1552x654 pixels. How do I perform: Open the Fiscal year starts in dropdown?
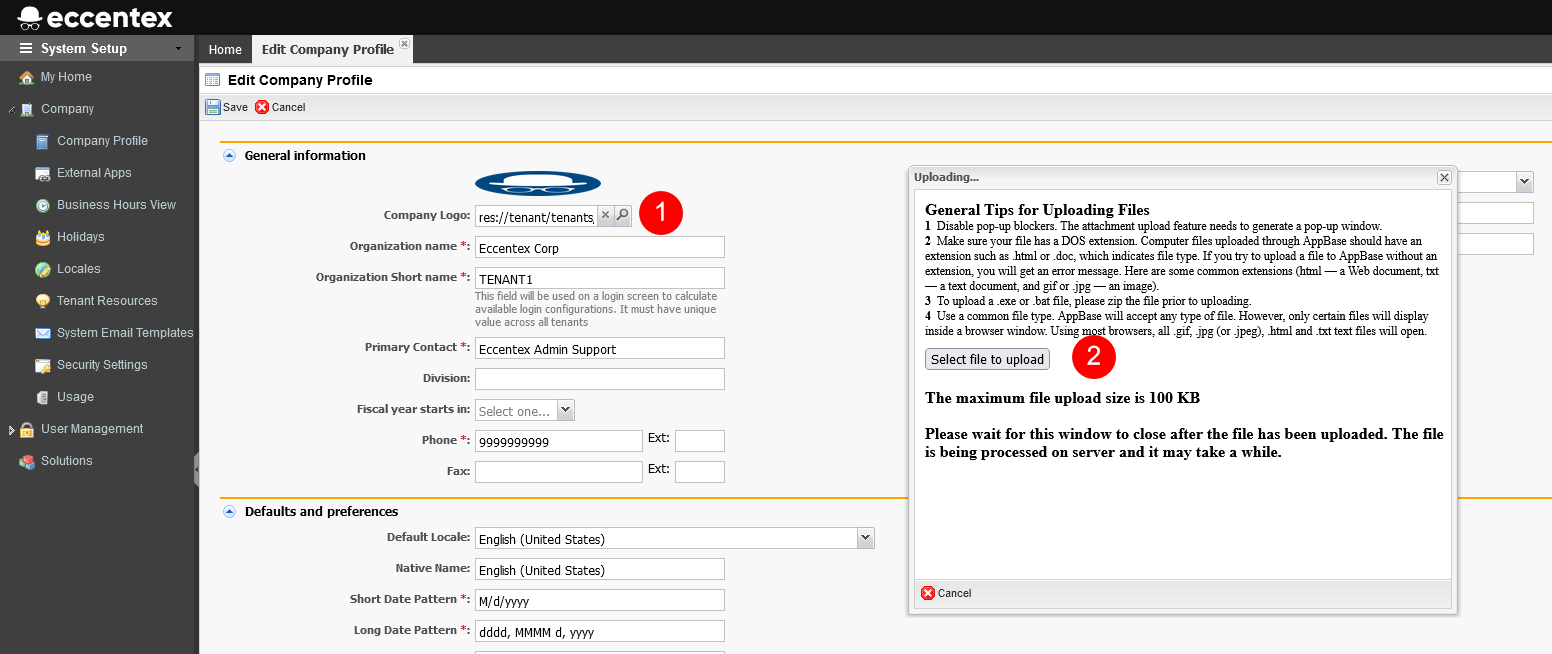(x=565, y=410)
